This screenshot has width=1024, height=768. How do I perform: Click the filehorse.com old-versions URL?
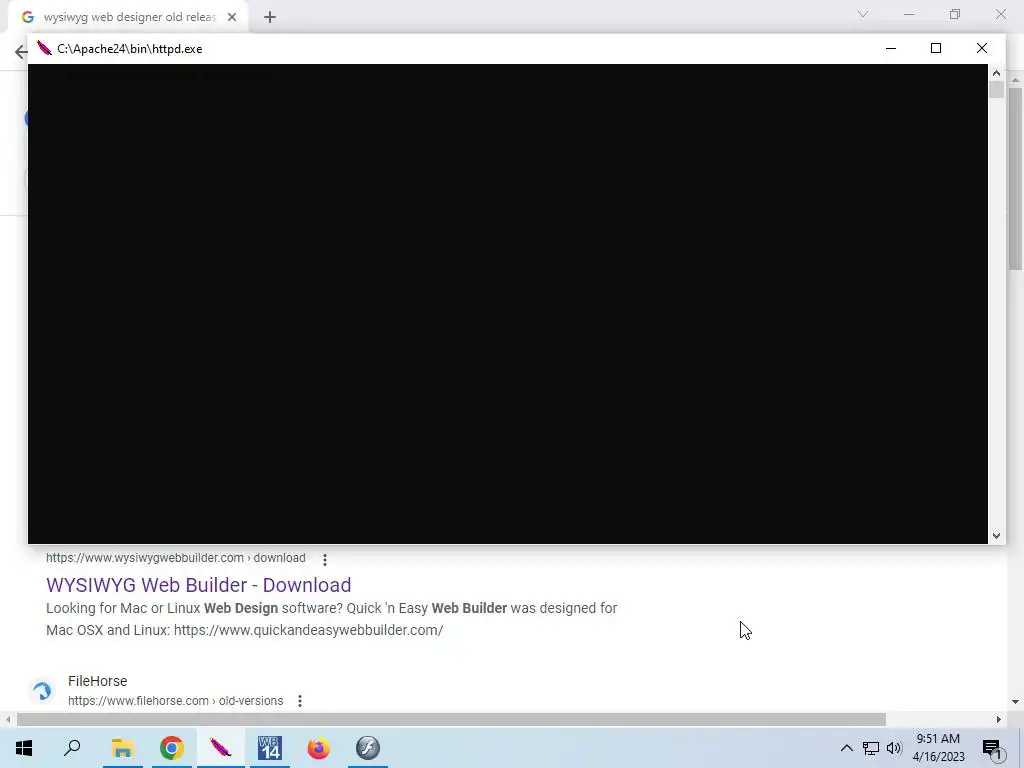176,701
